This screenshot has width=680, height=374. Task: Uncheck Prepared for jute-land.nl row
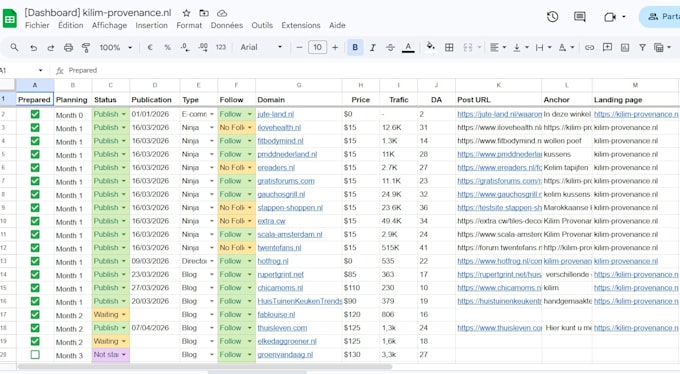point(35,114)
